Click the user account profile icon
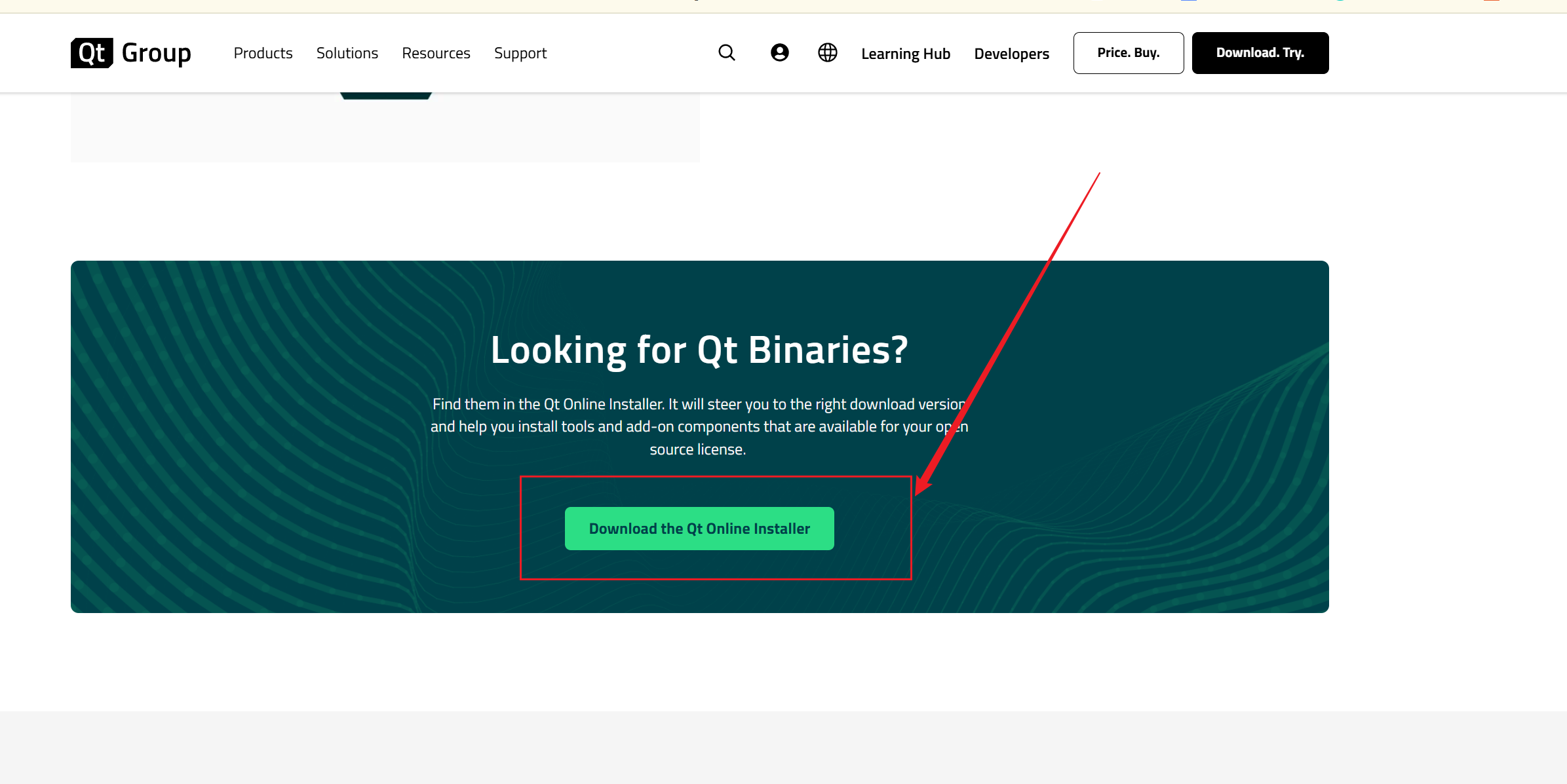The height and width of the screenshot is (784, 1567). 779,52
